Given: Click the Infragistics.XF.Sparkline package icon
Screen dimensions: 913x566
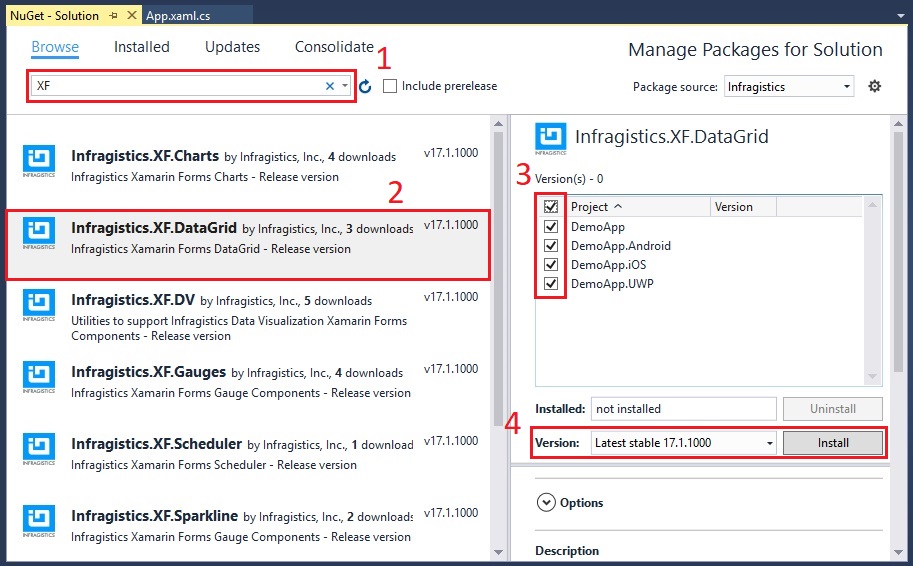Looking at the screenshot, I should pyautogui.click(x=39, y=521).
